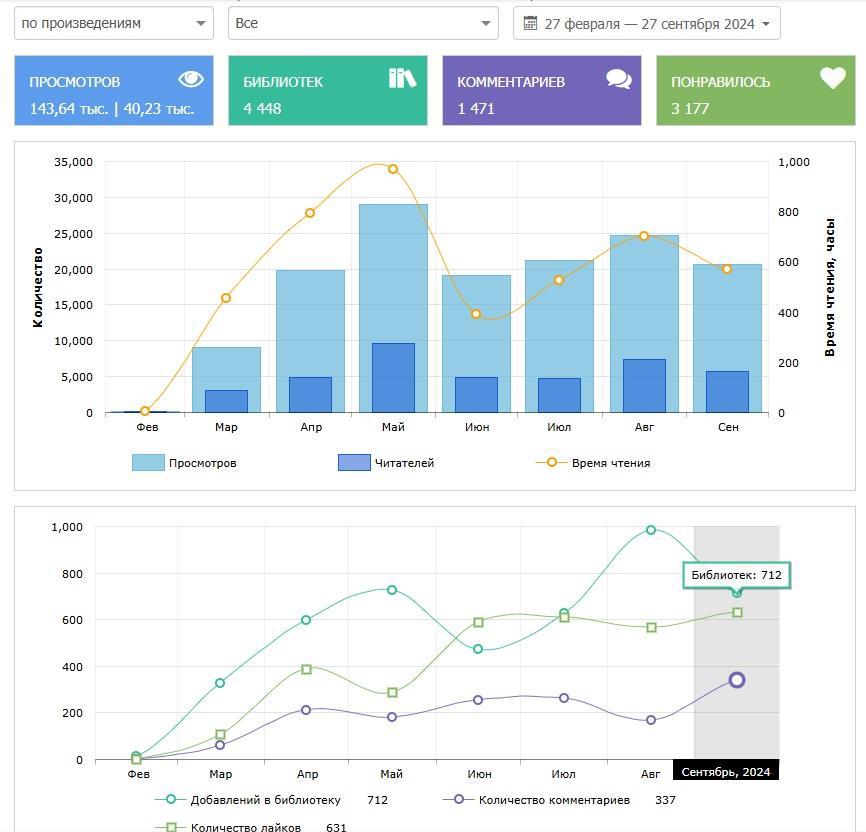Select the Комментариев 1 471 stat card
This screenshot has height=832, width=866.
pos(541,91)
